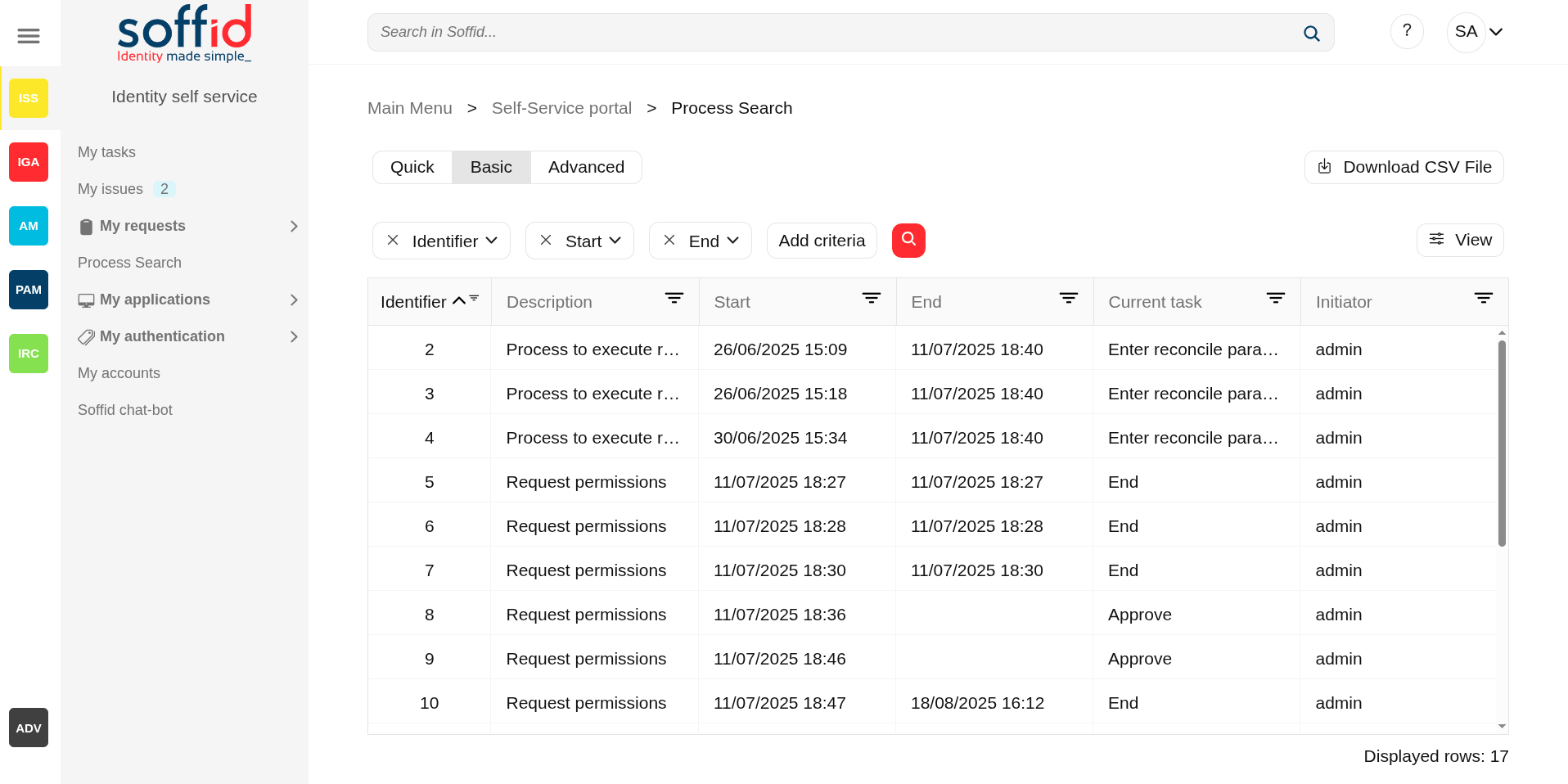Remove the Identifier filter criterion

click(x=393, y=240)
